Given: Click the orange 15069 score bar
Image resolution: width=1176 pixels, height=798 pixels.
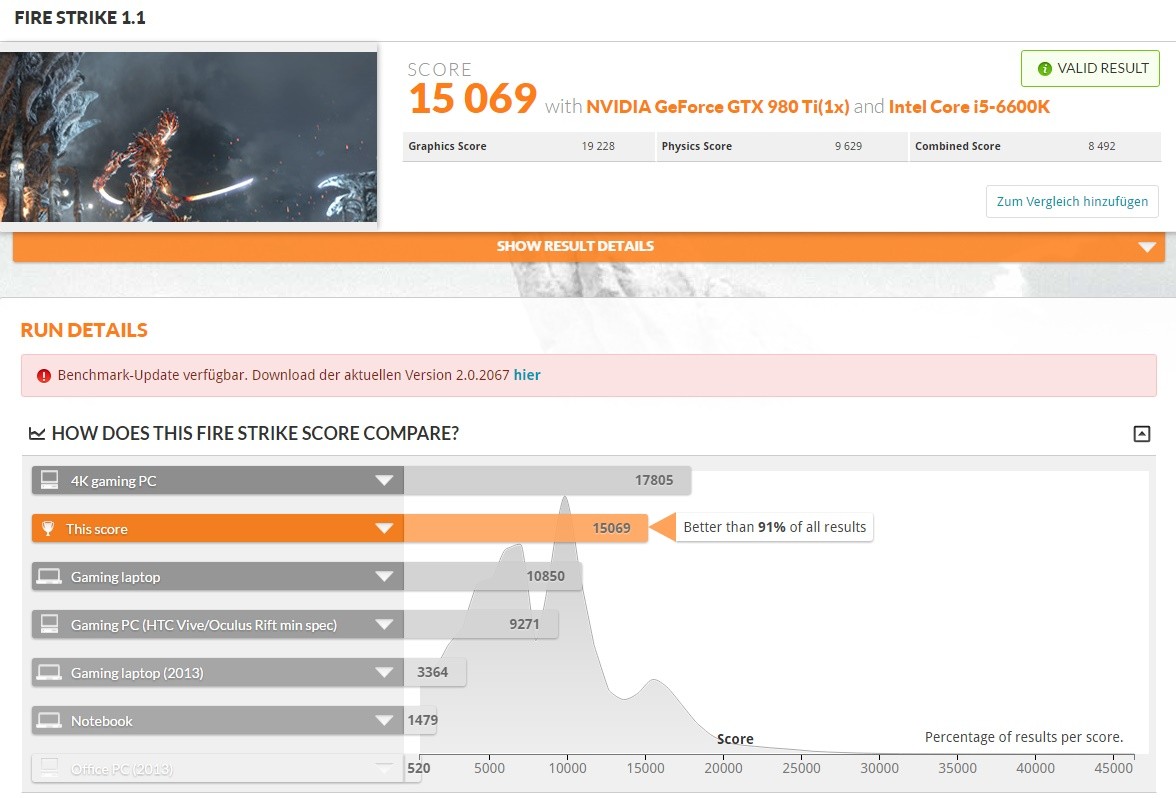Looking at the screenshot, I should tap(525, 528).
